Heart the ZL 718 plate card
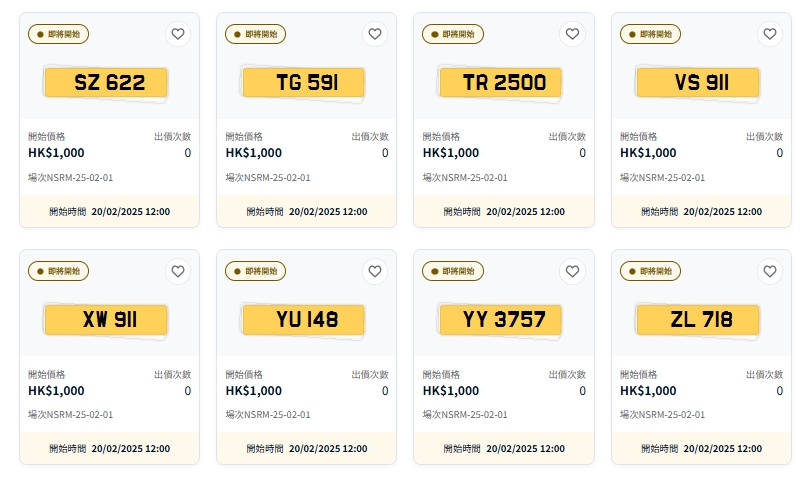The width and height of the screenshot is (800, 479). point(769,271)
